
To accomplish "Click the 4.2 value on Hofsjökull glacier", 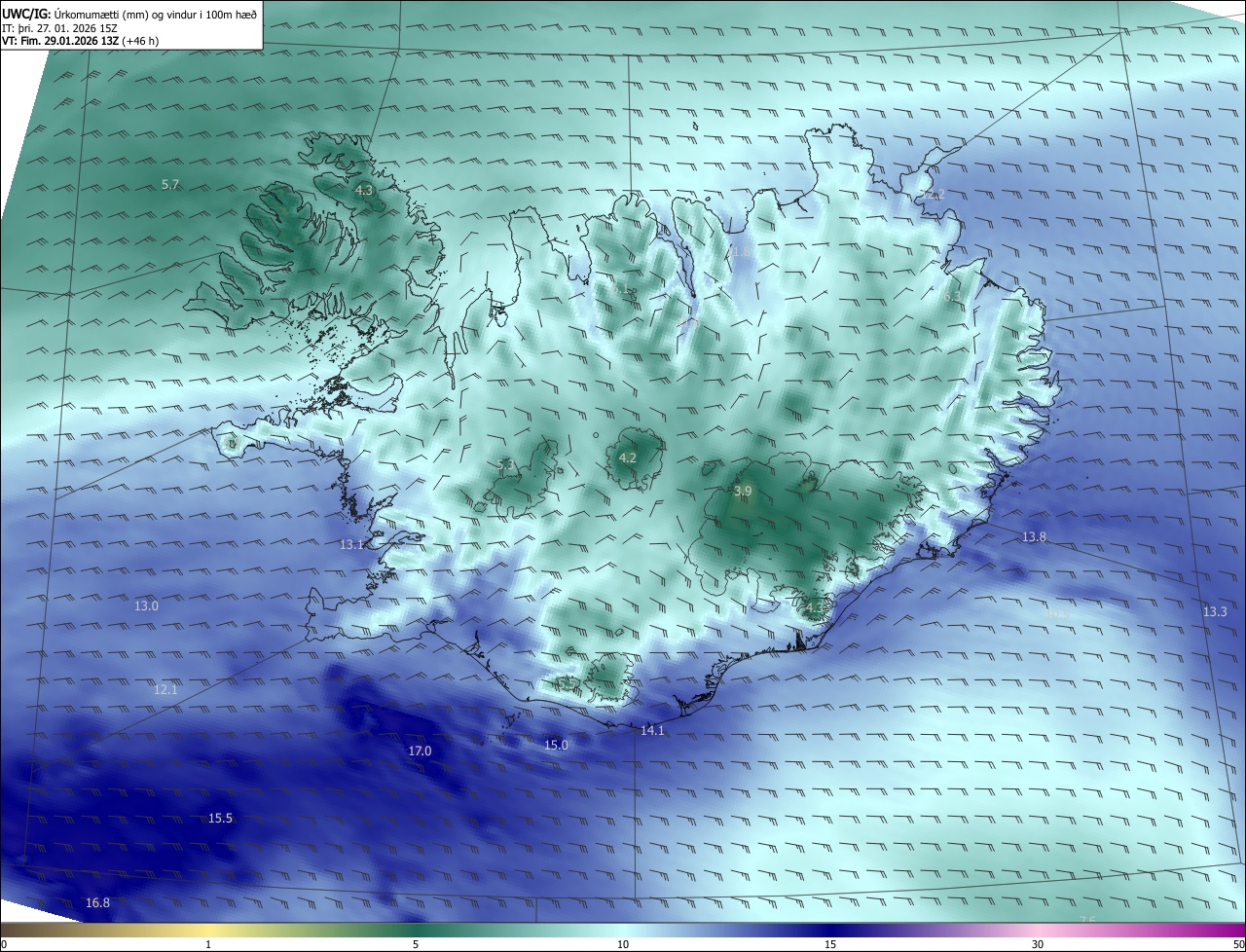I will pyautogui.click(x=628, y=458).
